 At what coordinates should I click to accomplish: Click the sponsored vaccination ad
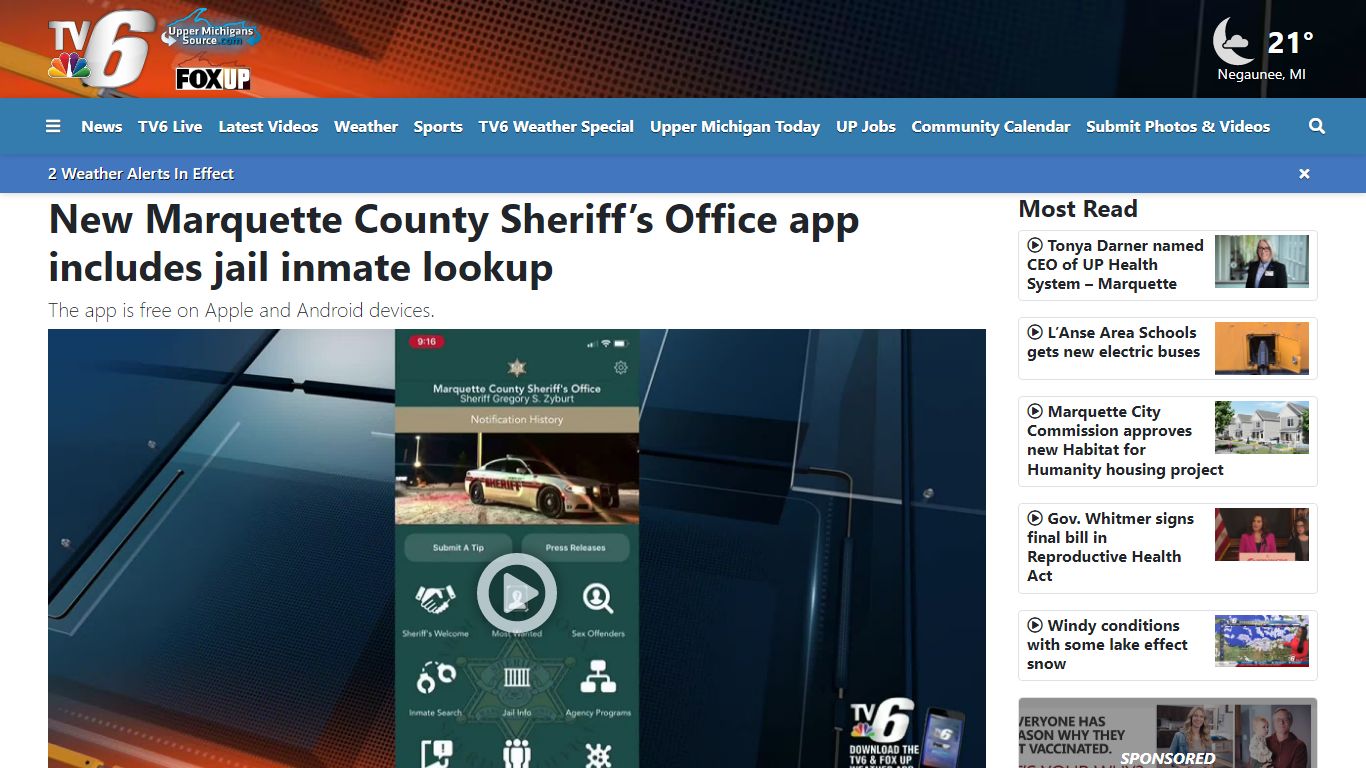coord(1168,733)
